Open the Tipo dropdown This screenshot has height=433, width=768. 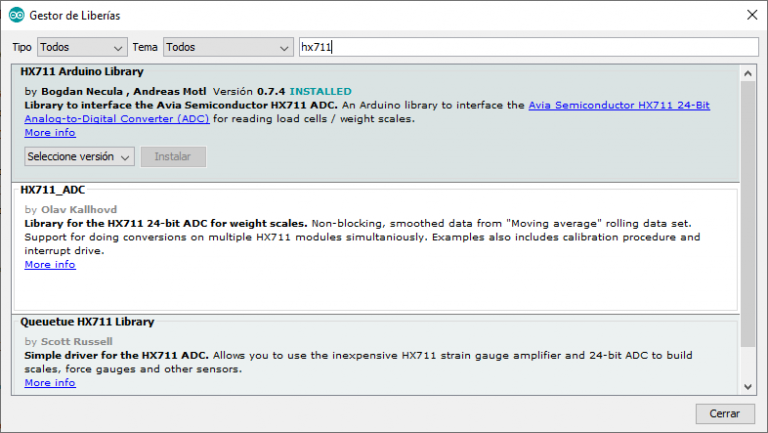pos(82,47)
